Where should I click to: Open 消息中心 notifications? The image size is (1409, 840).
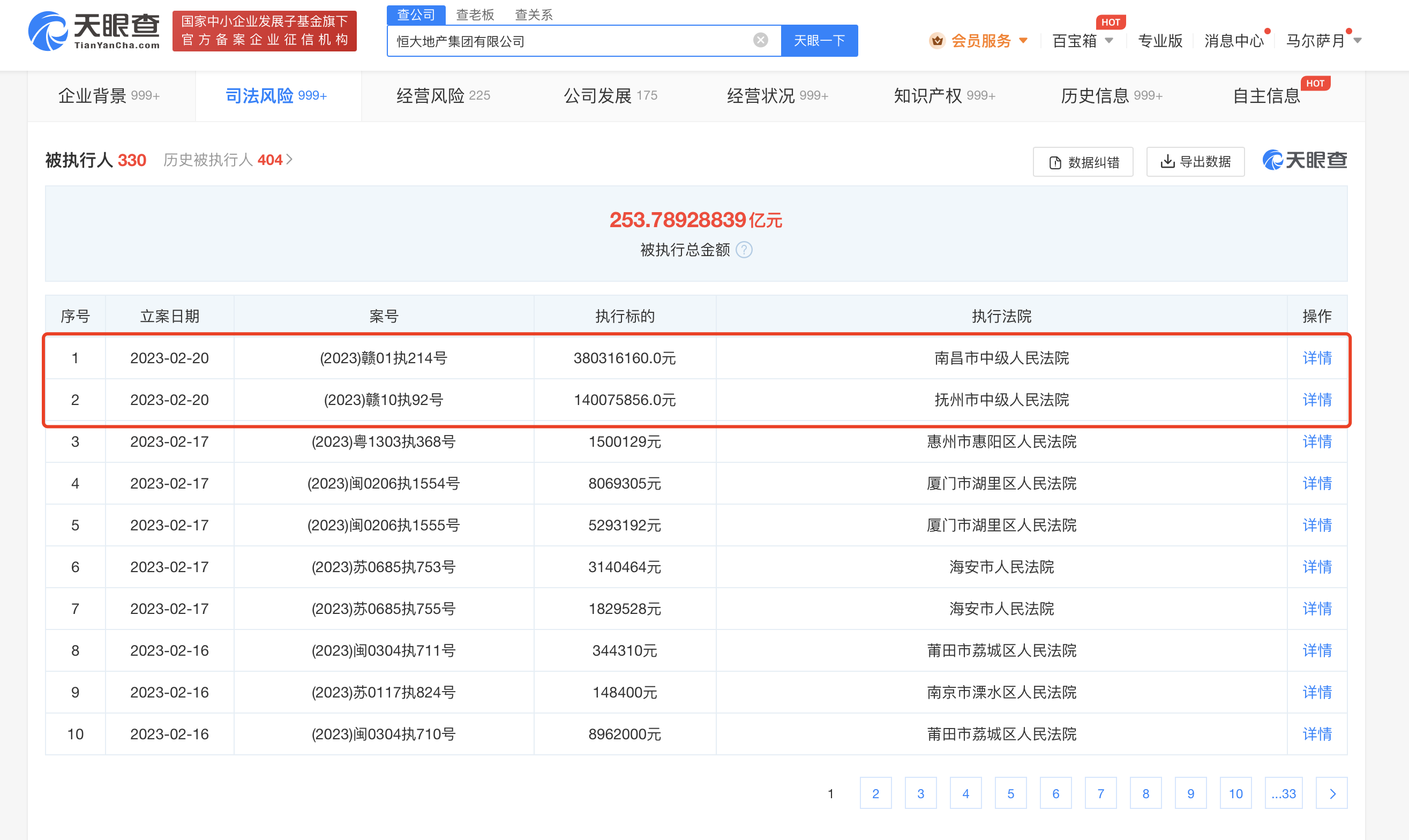[1233, 41]
